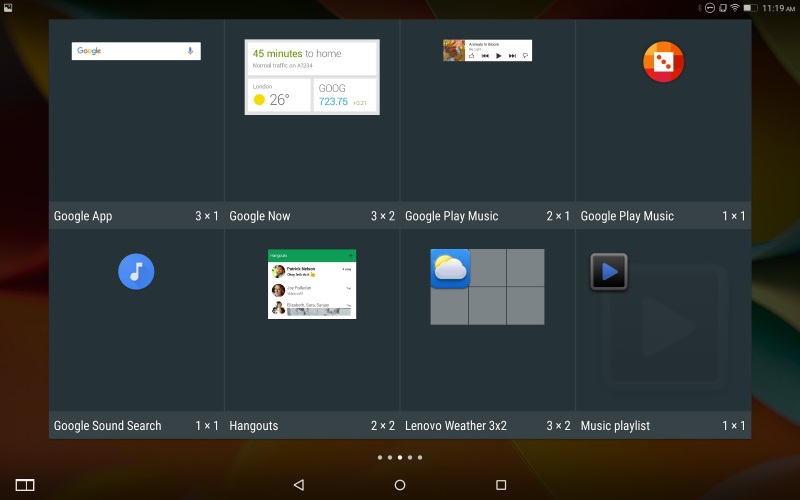This screenshot has width=800, height=500.
Task: Tap the do-not-disturb icon in status bar
Action: coord(710,8)
